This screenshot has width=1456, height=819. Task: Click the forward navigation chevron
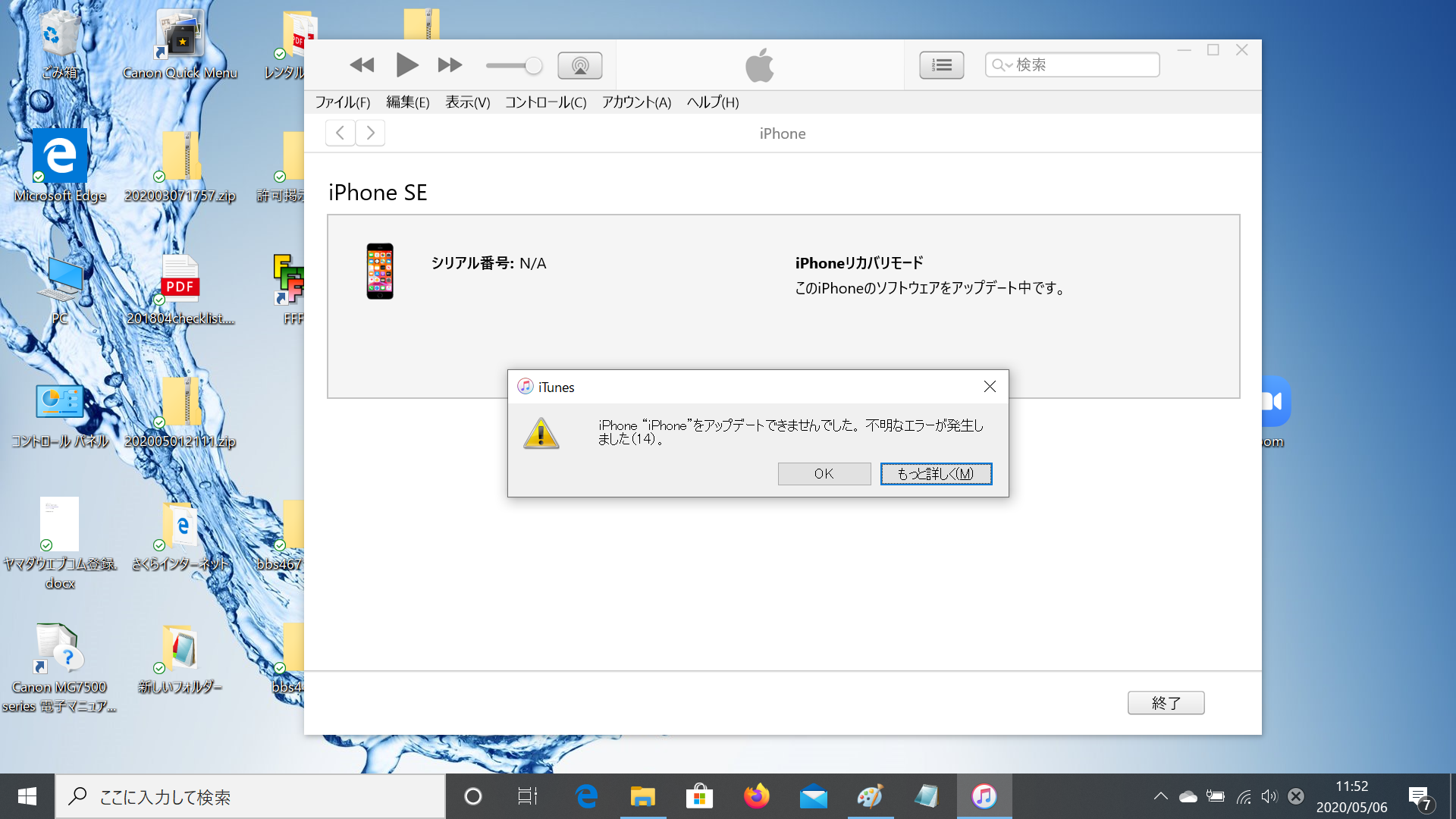click(370, 133)
